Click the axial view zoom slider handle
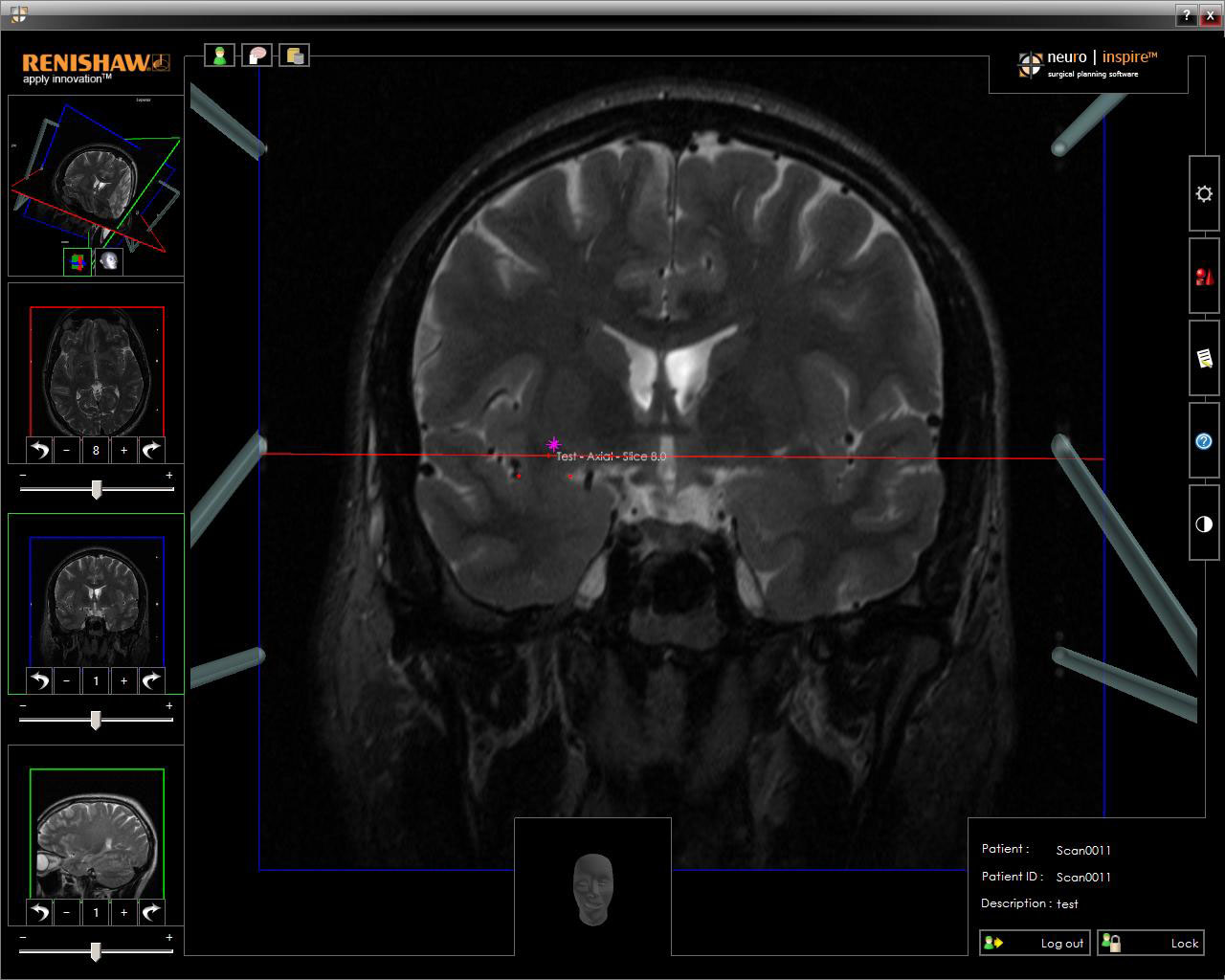The width and height of the screenshot is (1225, 980). point(97,489)
